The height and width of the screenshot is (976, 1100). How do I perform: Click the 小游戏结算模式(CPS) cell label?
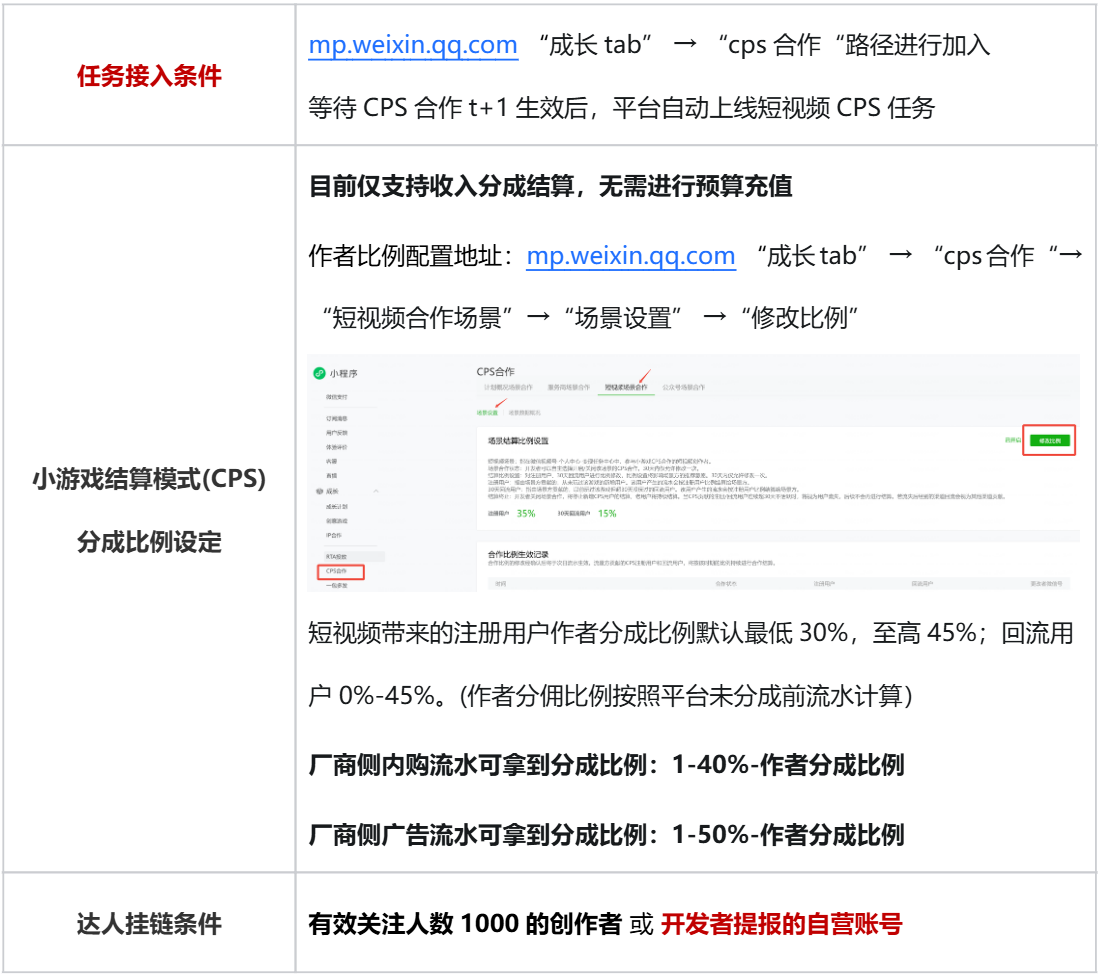149,479
